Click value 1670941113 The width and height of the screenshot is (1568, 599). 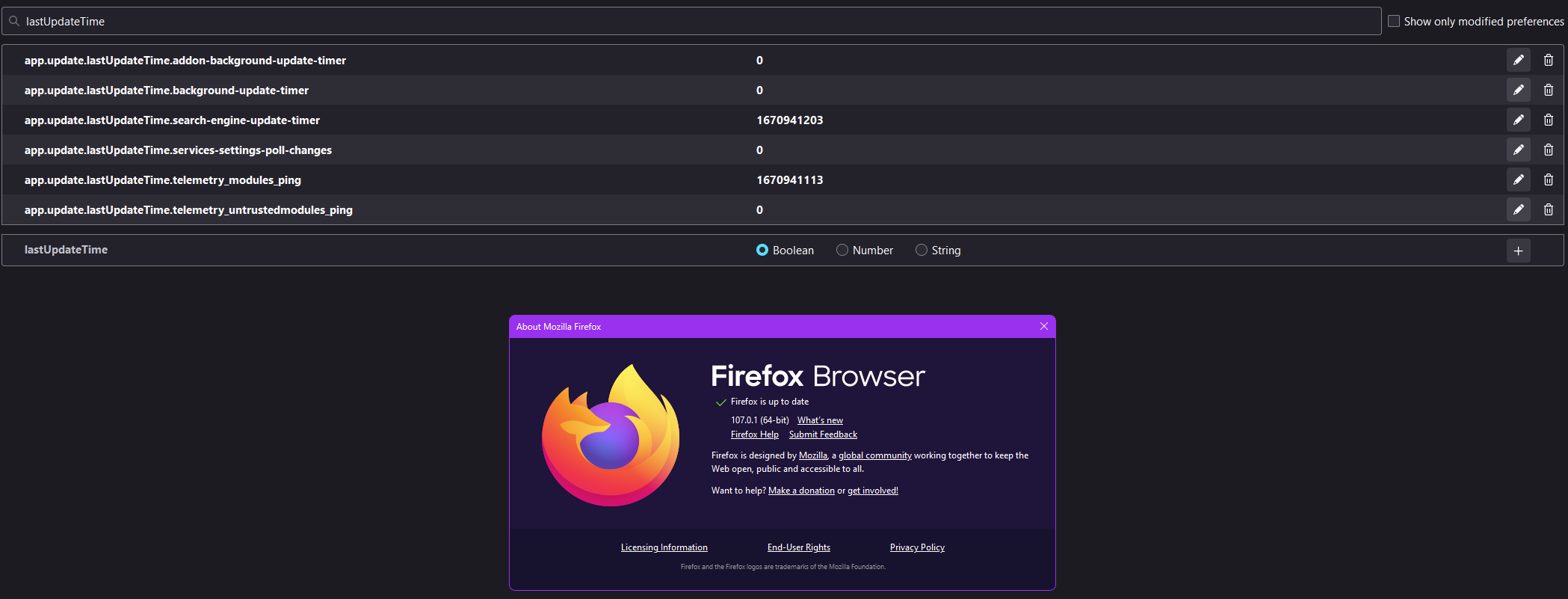coord(790,179)
